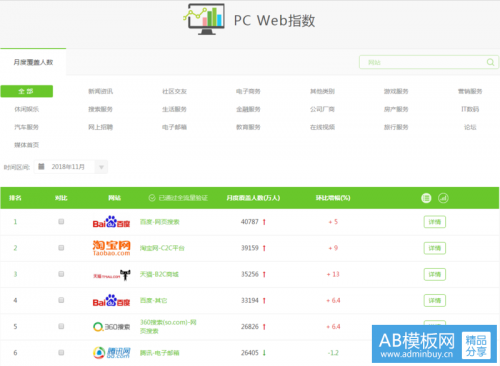Viewport: 500px width, 366px height.
Task: Switch to chart view icon in table header
Action: click(443, 198)
